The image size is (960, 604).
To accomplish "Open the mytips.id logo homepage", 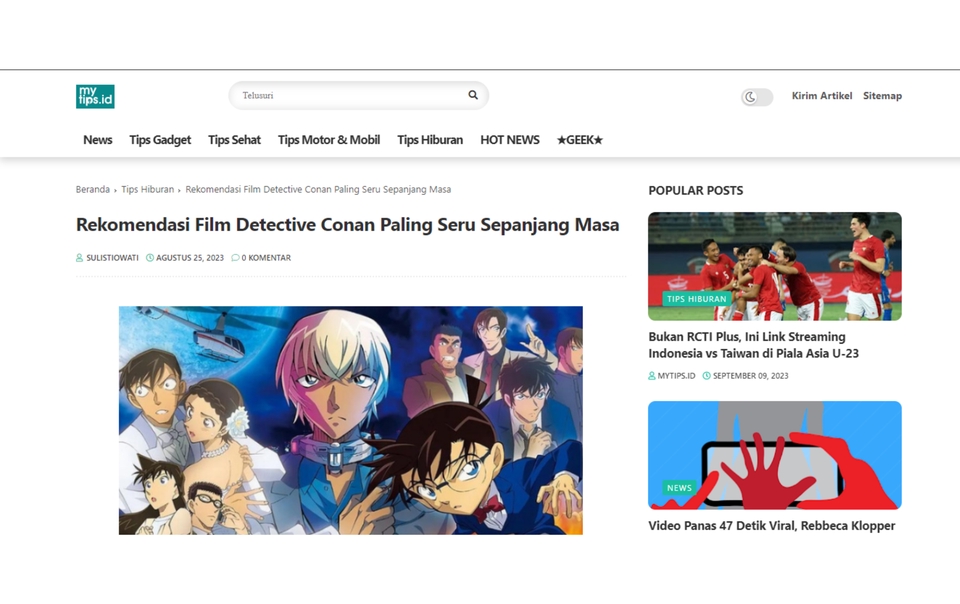I will pyautogui.click(x=95, y=96).
